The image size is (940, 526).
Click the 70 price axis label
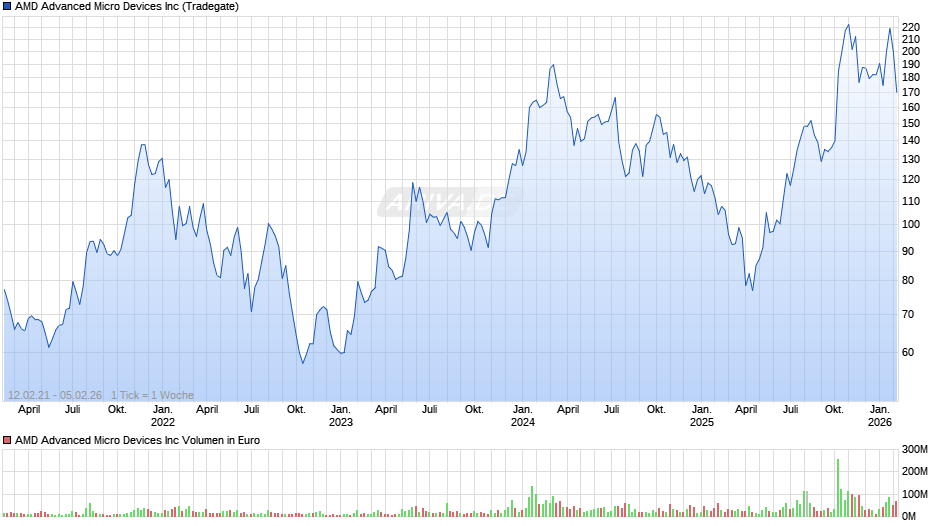click(x=908, y=314)
